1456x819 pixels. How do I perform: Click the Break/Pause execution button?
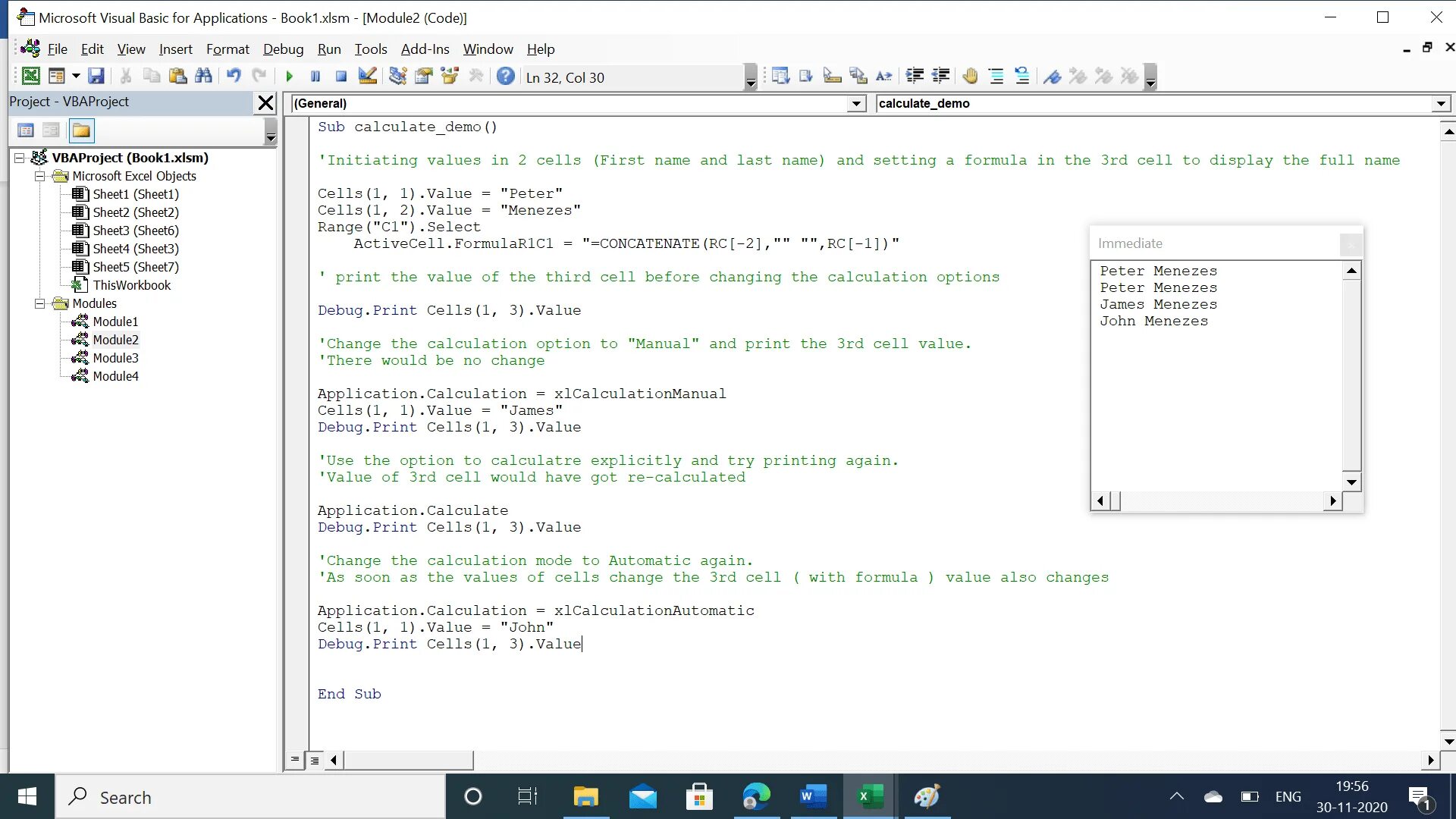(315, 76)
